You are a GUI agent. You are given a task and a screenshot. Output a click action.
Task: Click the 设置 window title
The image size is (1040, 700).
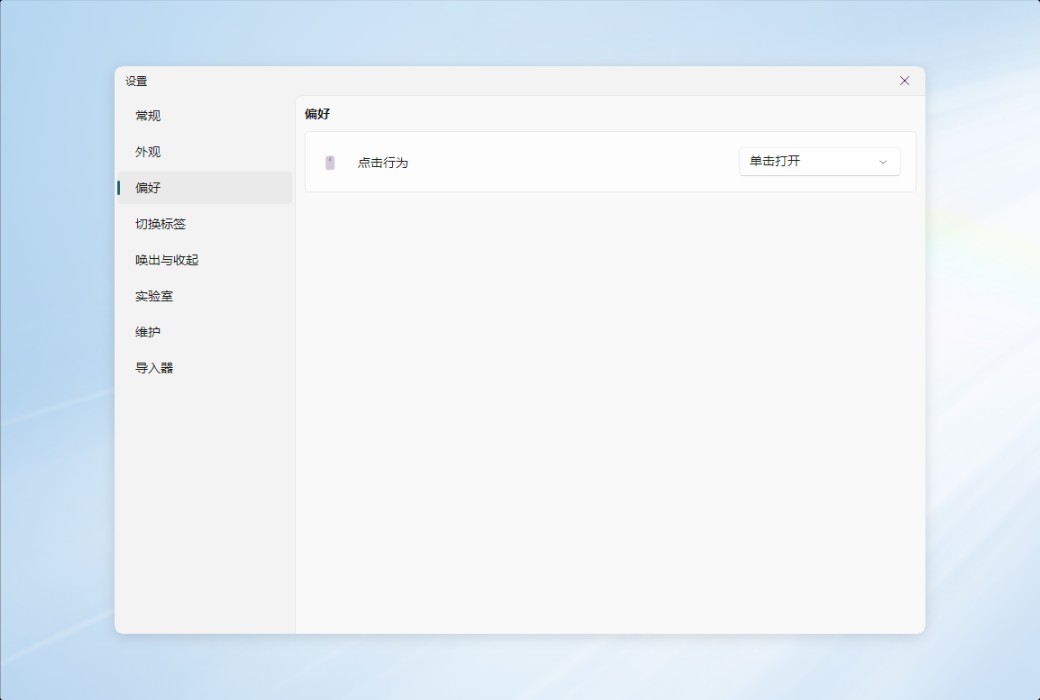137,81
